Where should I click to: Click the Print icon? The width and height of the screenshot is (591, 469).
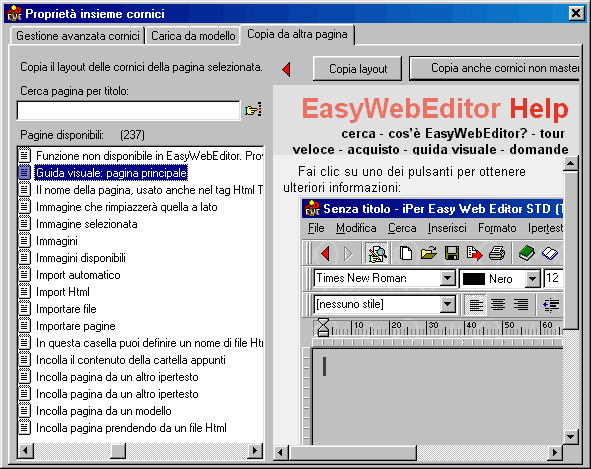[x=497, y=253]
